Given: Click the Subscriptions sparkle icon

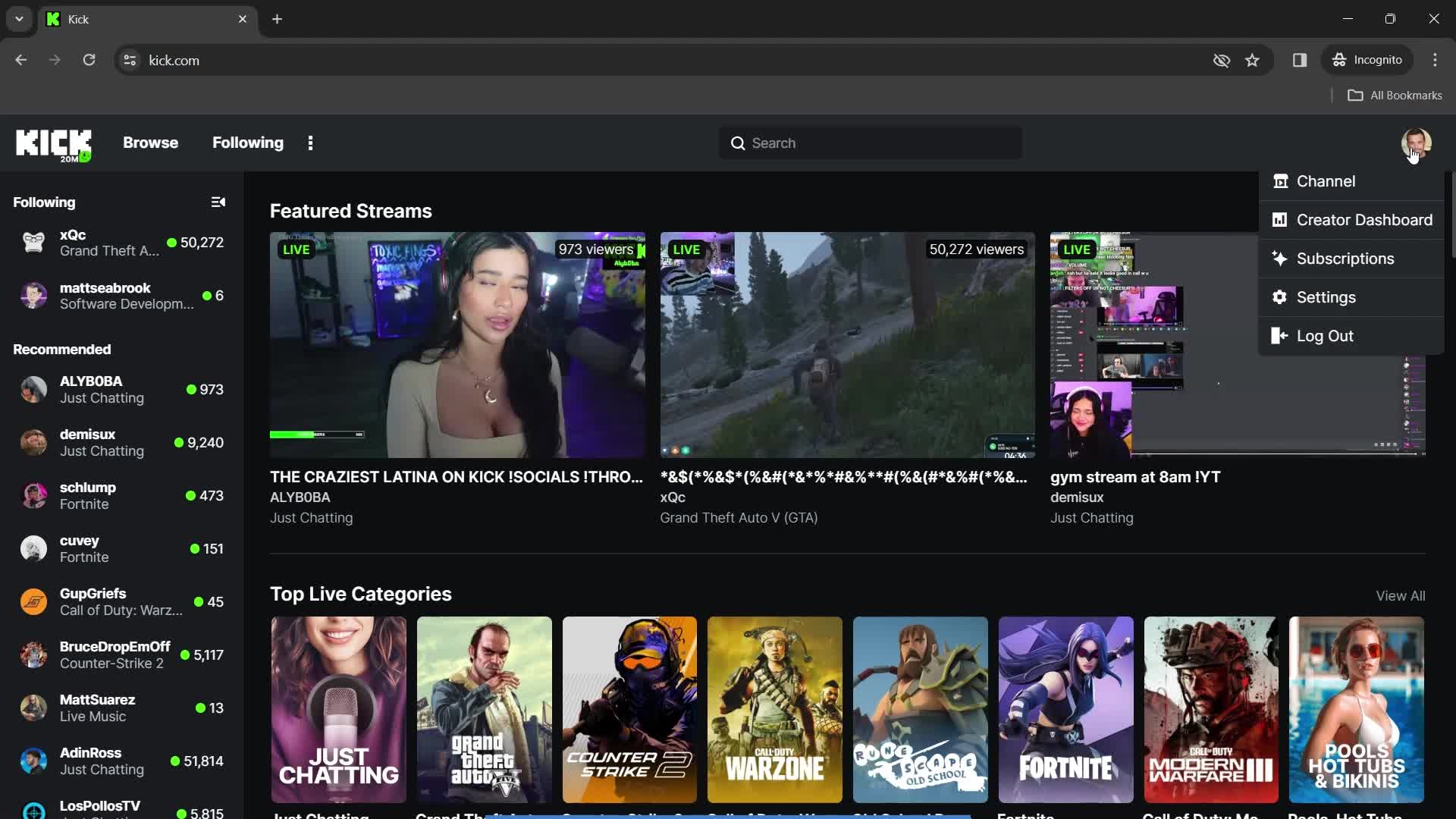Looking at the screenshot, I should point(1280,259).
